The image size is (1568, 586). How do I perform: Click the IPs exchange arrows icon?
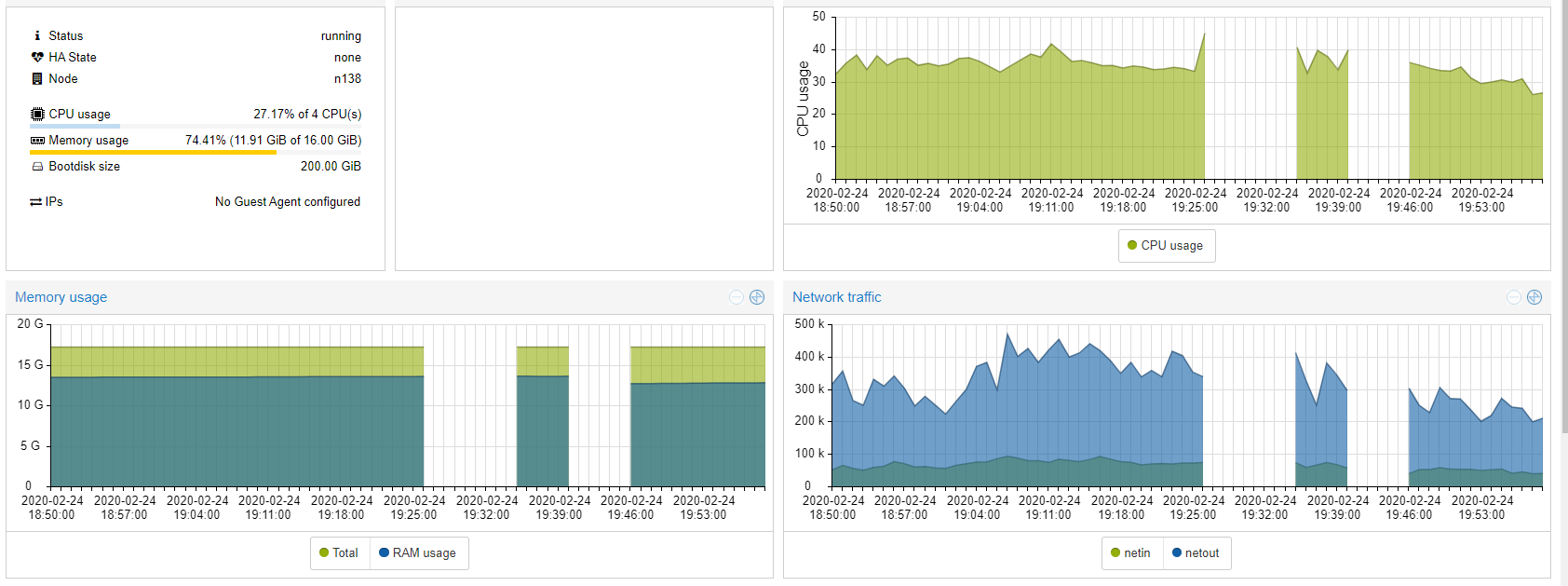35,202
